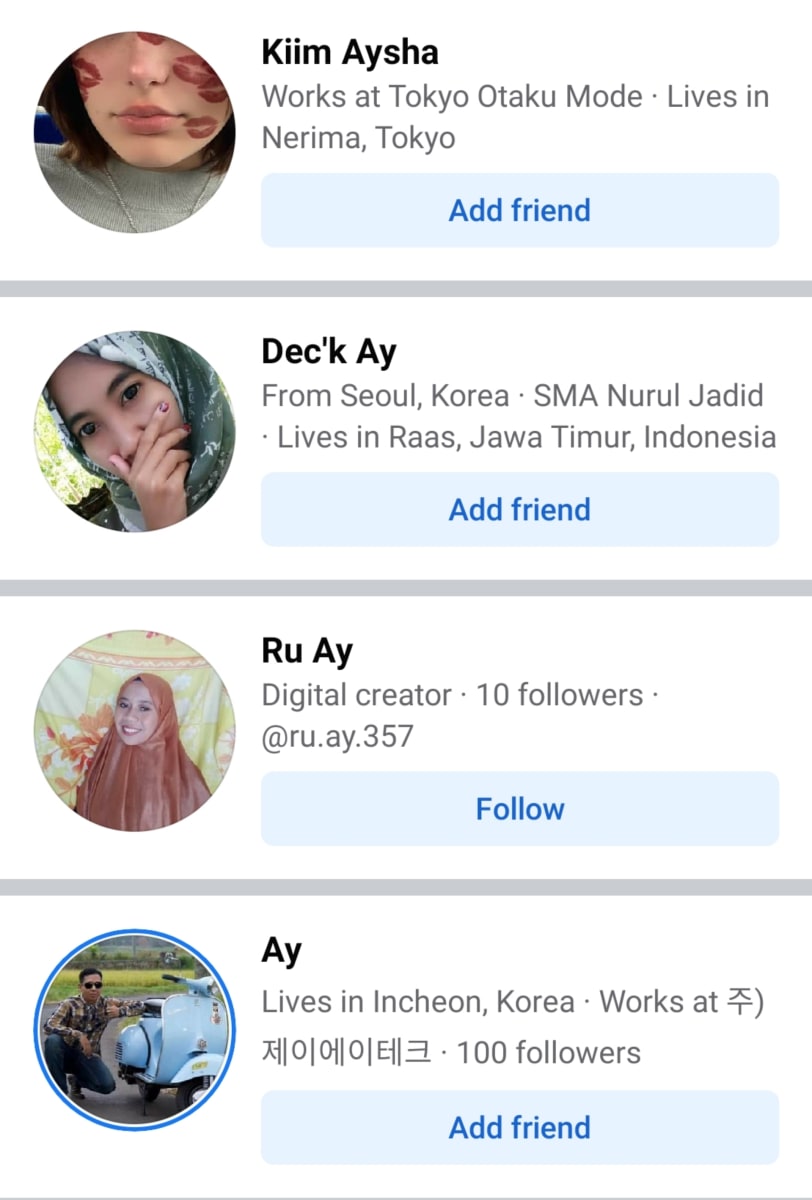Screen dimensions: 812x1200
Task: Send a friend request to Dec'k Ay
Action: [520, 509]
